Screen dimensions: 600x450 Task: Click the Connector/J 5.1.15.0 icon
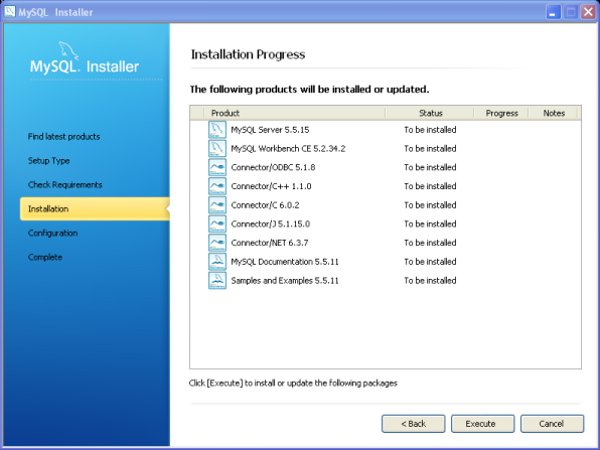click(217, 223)
